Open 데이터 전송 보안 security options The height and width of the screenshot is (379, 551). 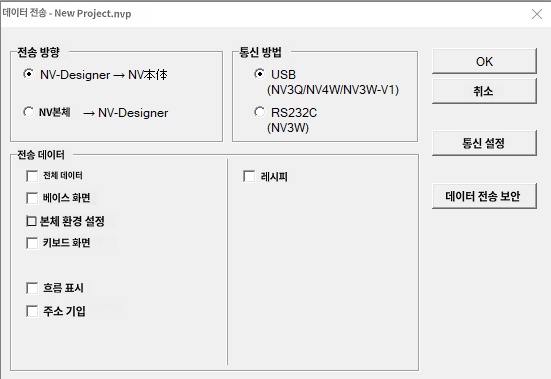click(484, 196)
